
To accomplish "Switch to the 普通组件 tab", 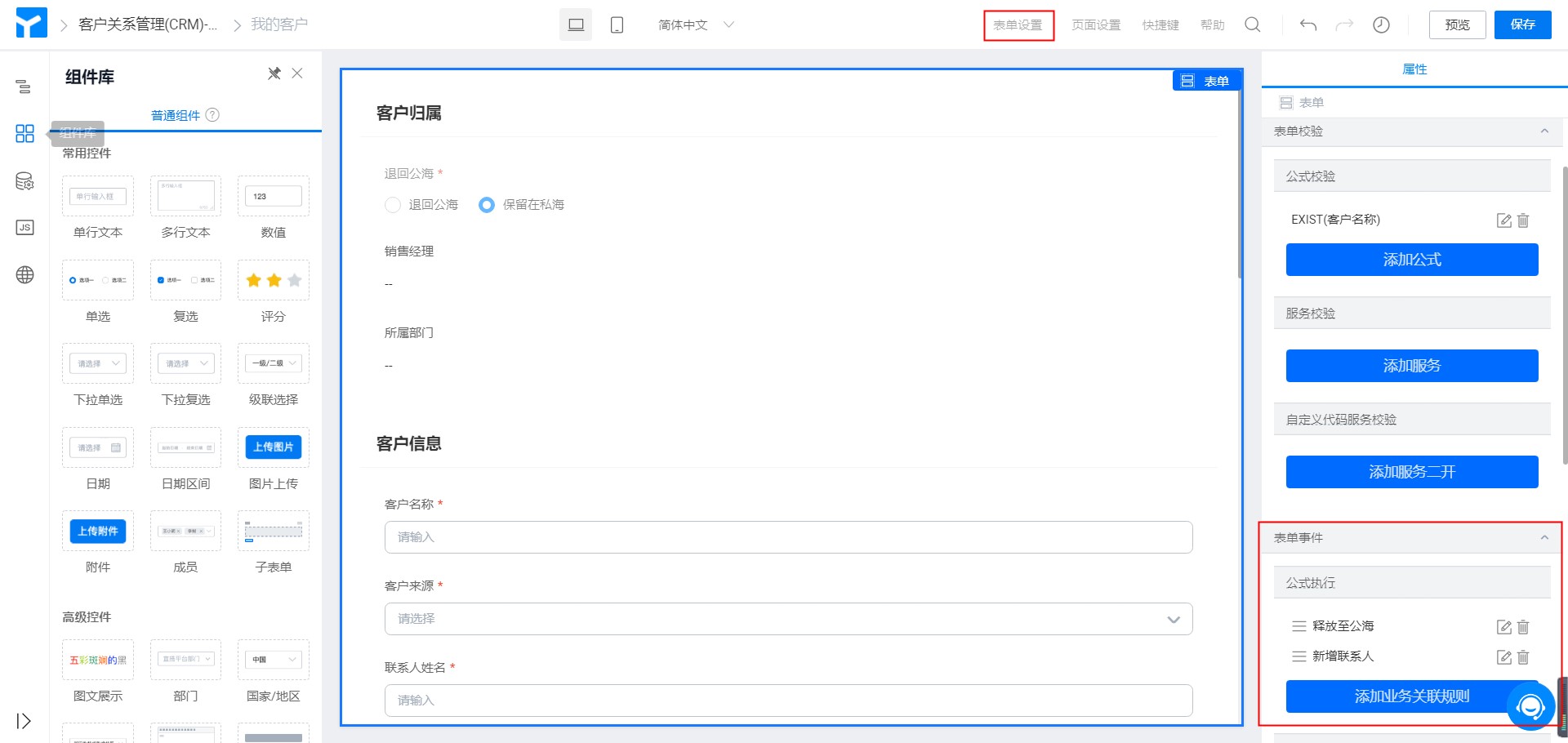I will click(x=176, y=115).
